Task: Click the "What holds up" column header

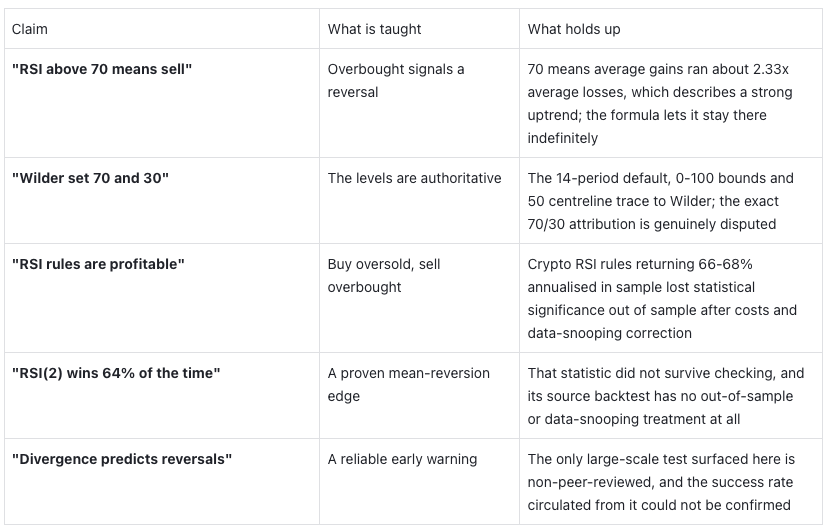Action: 670,29
